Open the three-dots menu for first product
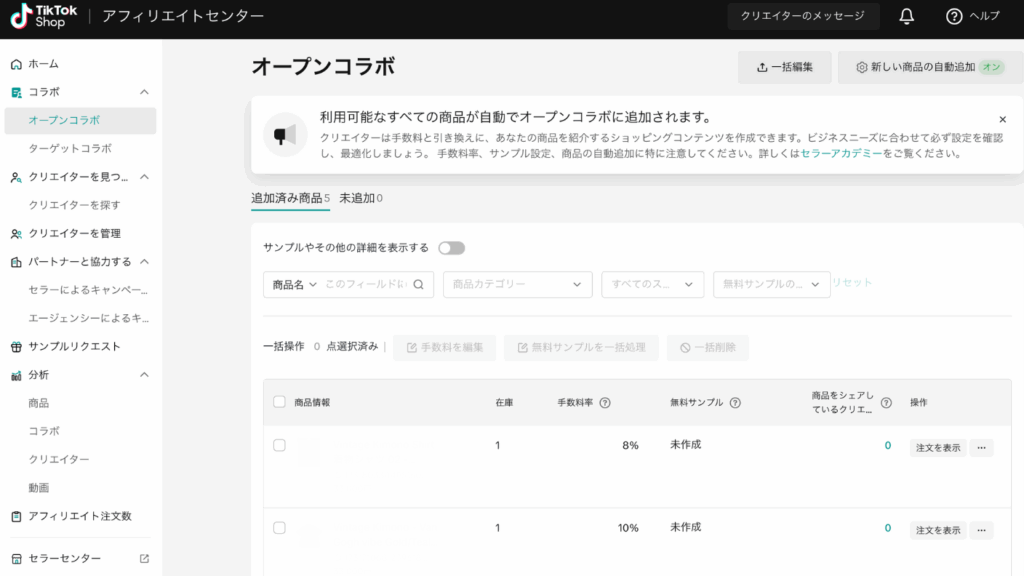Image resolution: width=1024 pixels, height=576 pixels. click(x=981, y=448)
